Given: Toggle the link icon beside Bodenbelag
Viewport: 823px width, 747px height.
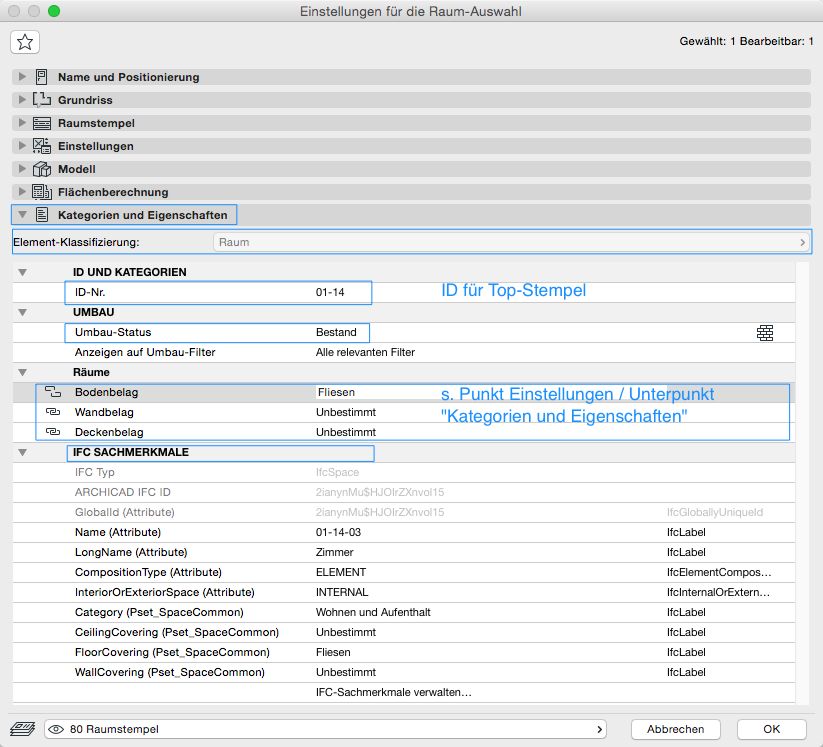Looking at the screenshot, I should point(53,392).
